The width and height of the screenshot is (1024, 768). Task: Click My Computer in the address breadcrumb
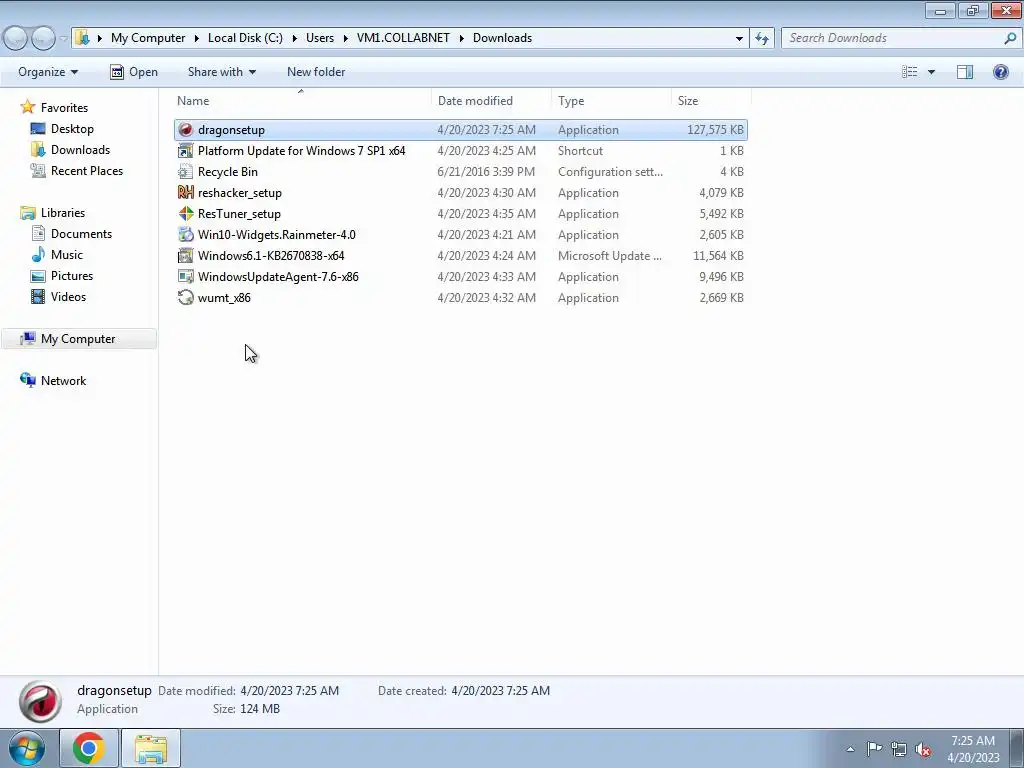click(x=148, y=38)
